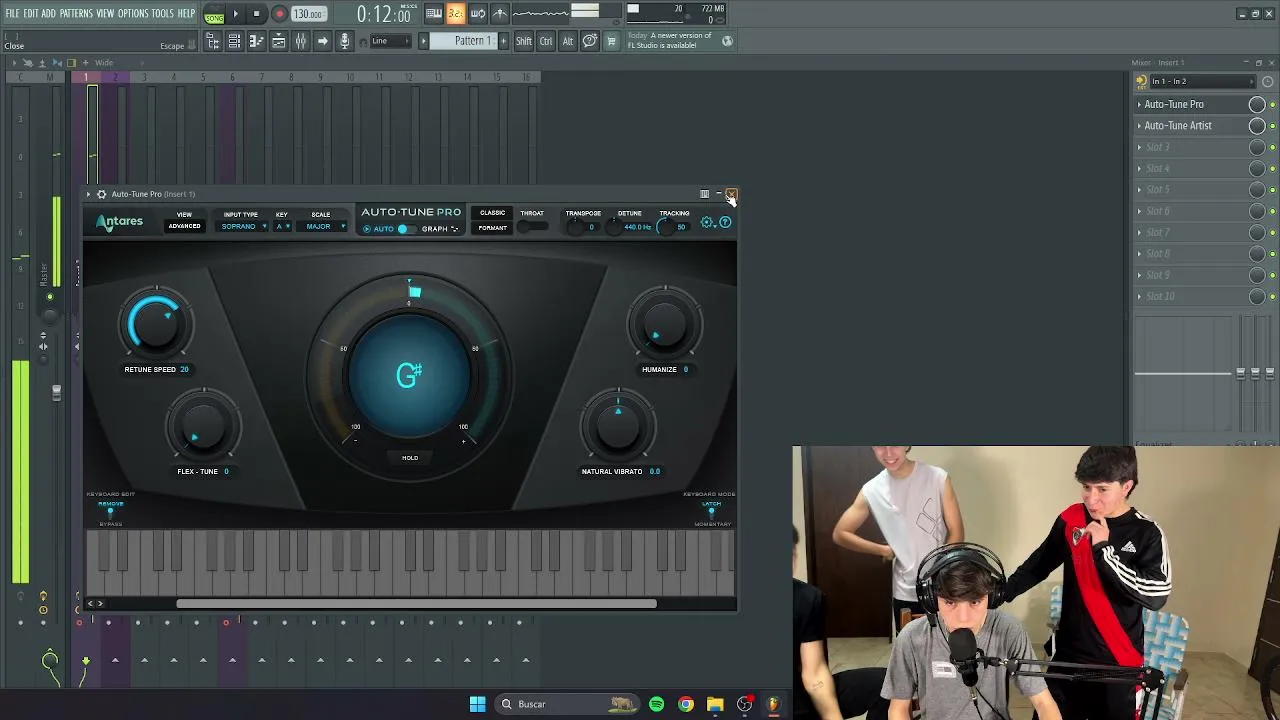Click the Auto-Tune help question icon
The image size is (1280, 720).
[x=725, y=222]
